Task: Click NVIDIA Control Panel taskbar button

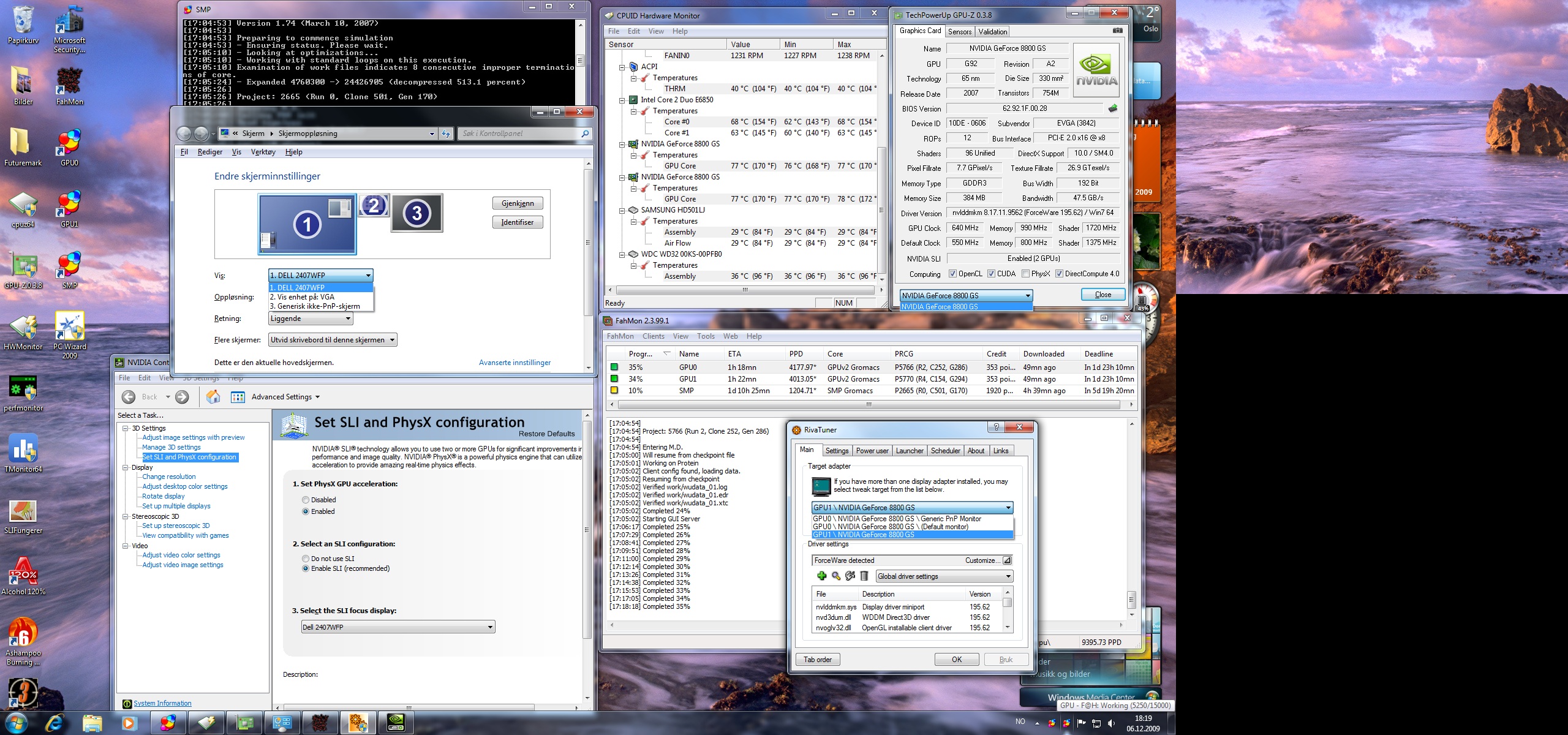Action: click(x=396, y=723)
